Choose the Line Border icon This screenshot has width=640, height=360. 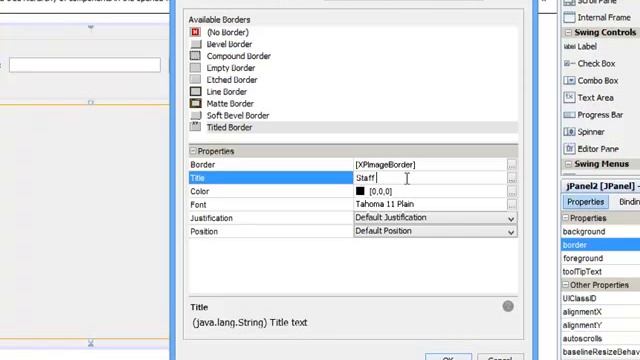(x=196, y=91)
